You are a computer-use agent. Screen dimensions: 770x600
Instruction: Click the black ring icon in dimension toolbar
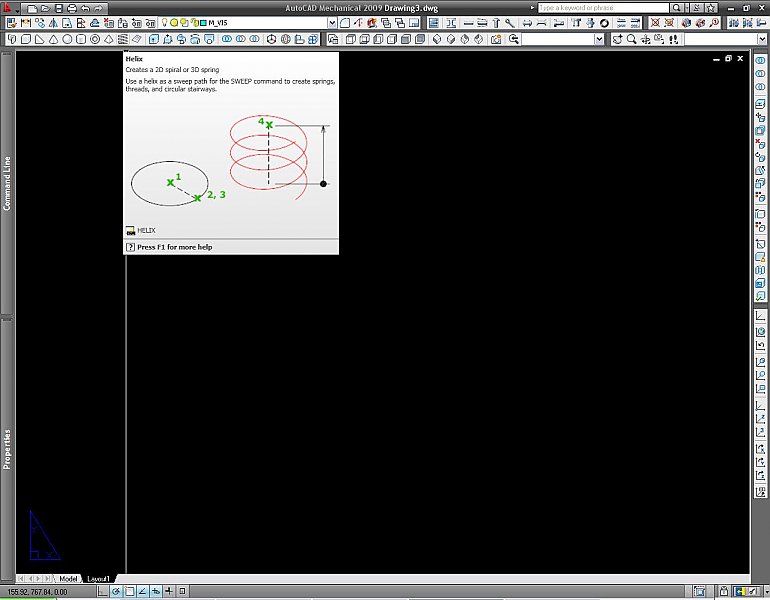(604, 23)
